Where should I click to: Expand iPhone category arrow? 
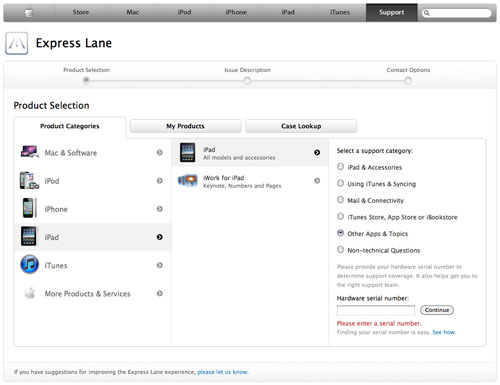click(x=160, y=209)
